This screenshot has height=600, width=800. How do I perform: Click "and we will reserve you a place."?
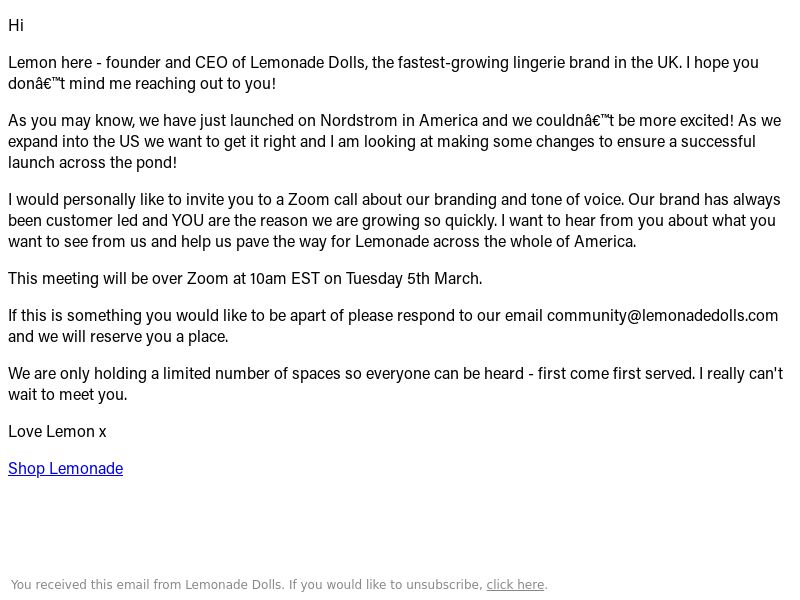[x=118, y=337]
